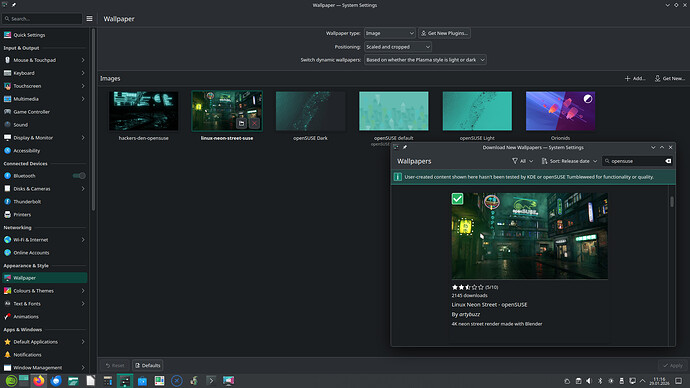Image resolution: width=690 pixels, height=388 pixels.
Task: Open the Wallpaper type dropdown
Action: point(389,33)
